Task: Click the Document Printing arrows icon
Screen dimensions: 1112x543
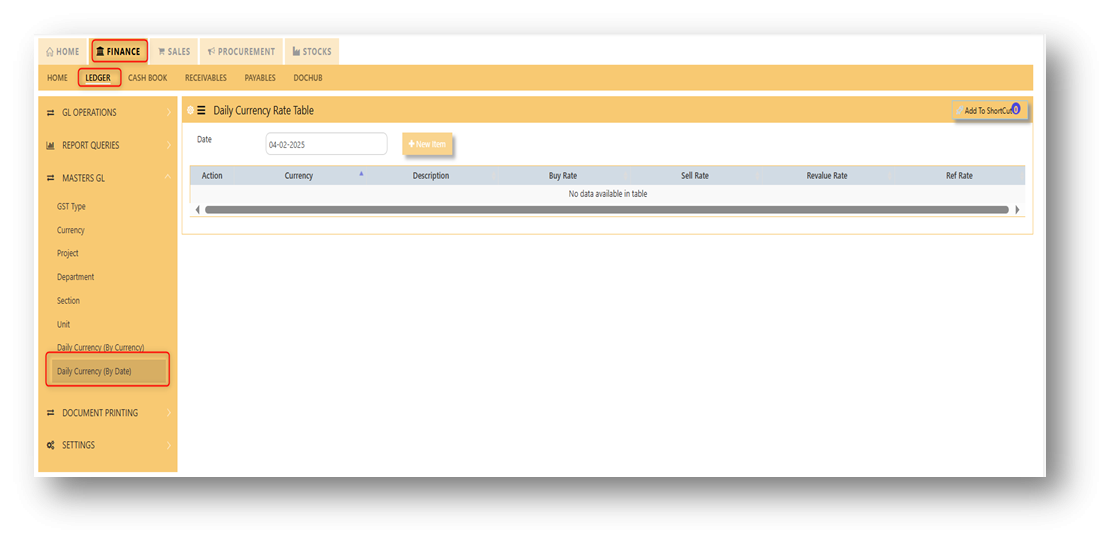Action: click(x=50, y=413)
